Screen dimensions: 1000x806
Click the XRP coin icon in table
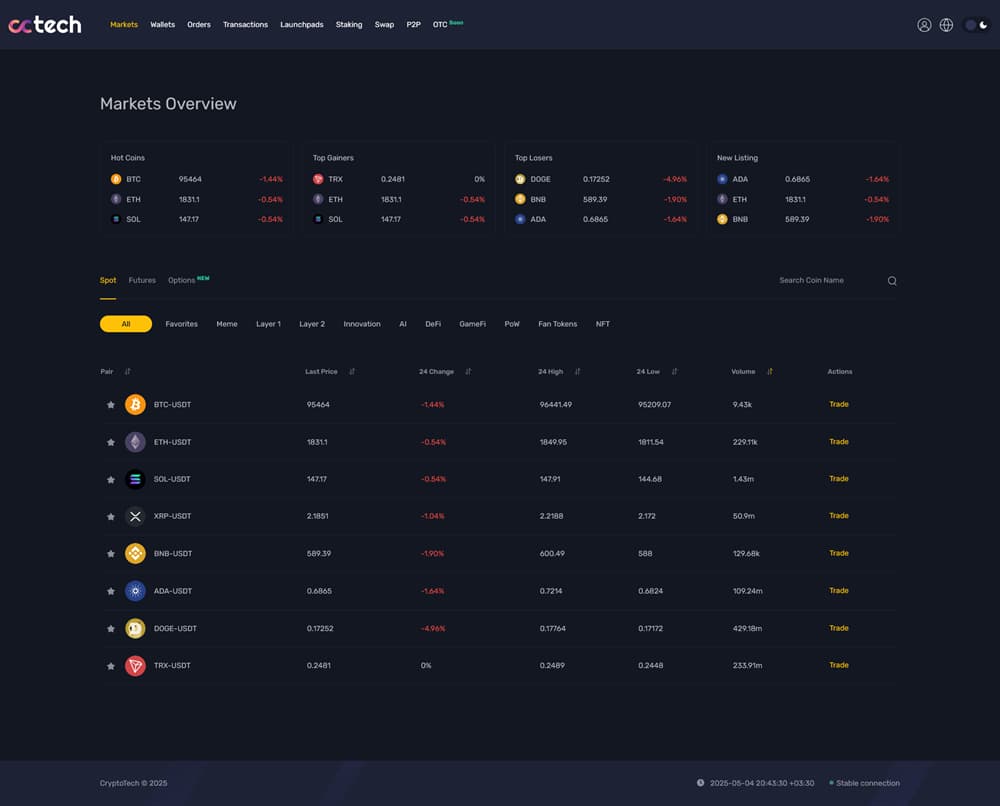135,516
